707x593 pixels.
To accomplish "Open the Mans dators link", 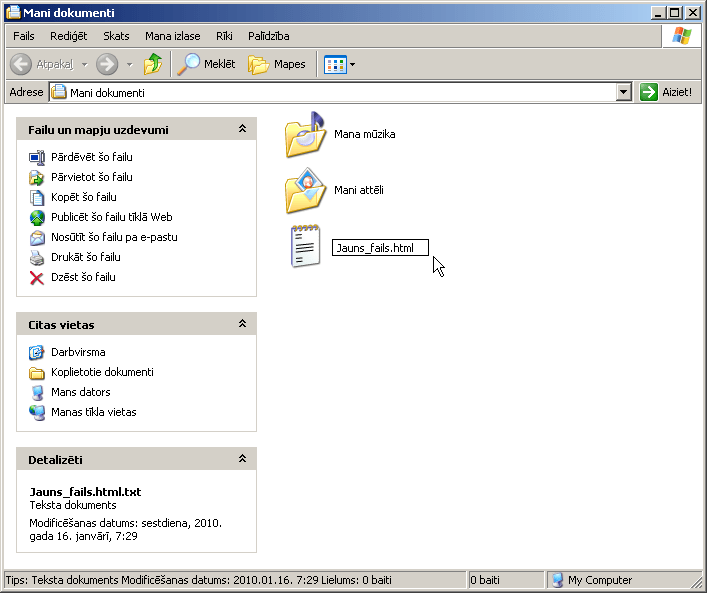I will (80, 392).
